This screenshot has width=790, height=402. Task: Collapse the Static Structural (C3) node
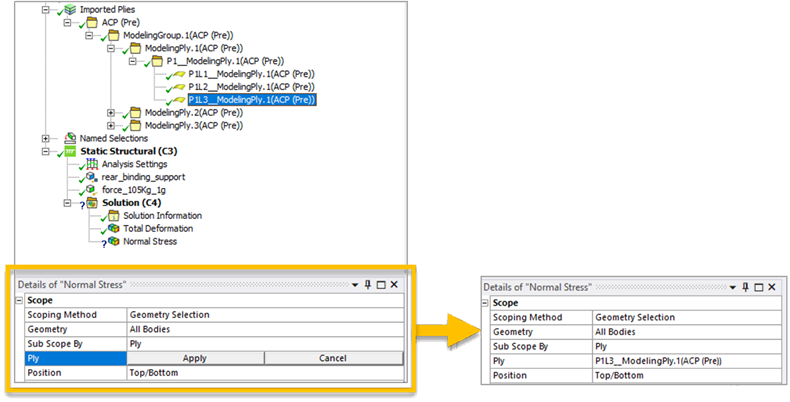[46, 152]
